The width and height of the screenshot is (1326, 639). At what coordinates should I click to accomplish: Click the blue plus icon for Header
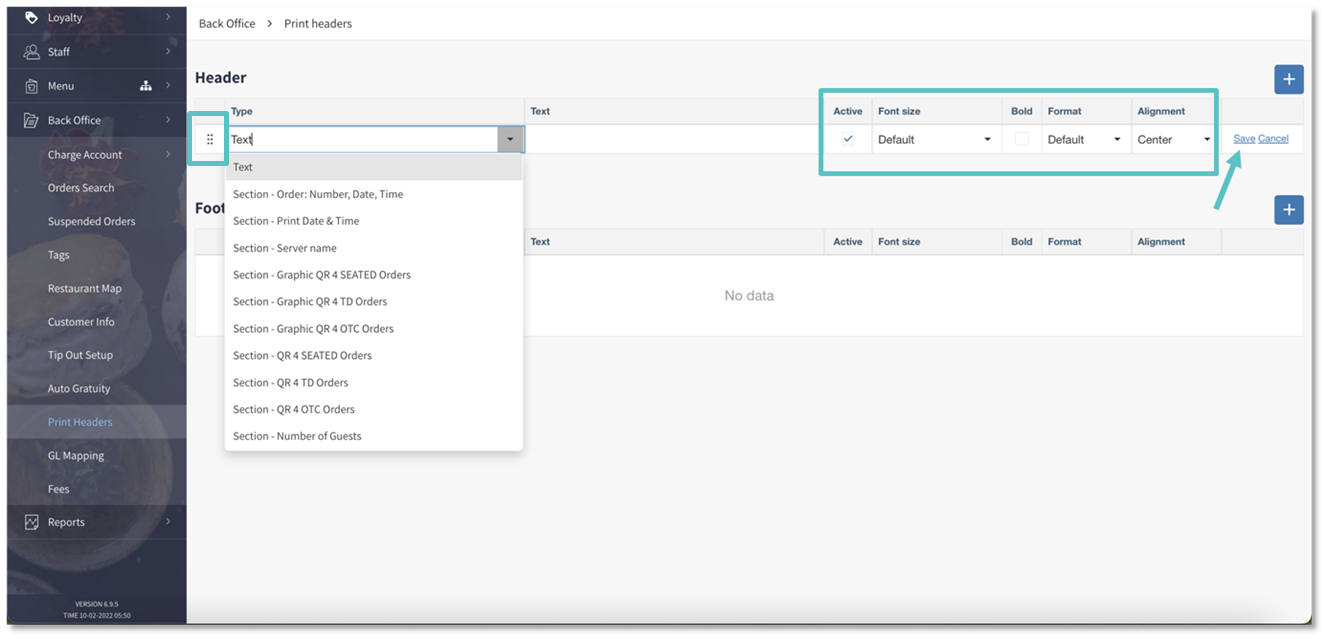pyautogui.click(x=1289, y=79)
